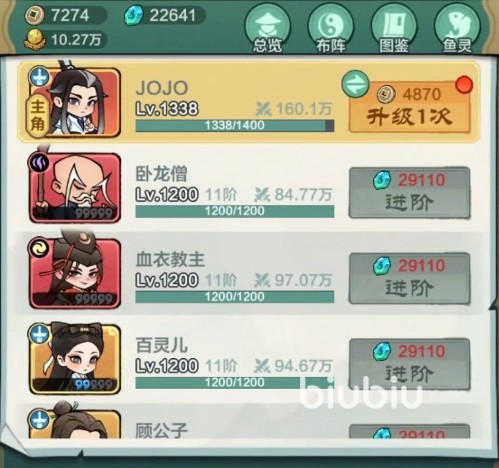
Task: Open the 鱼灵 fish spirit icon
Action: pyautogui.click(x=457, y=28)
